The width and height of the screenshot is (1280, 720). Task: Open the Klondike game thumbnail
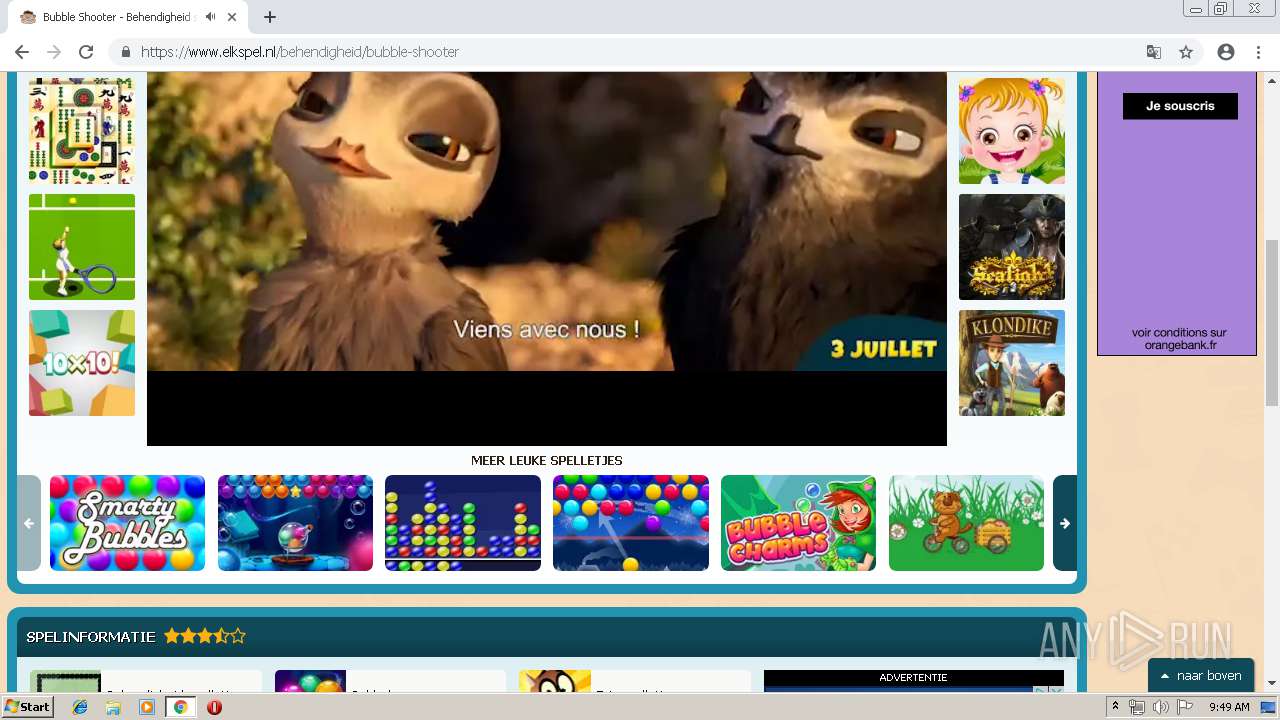(x=1012, y=363)
